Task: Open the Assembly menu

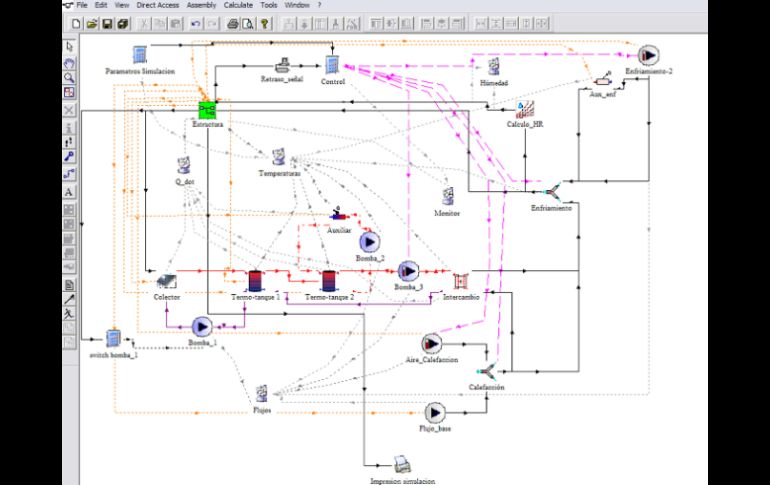Action: pos(201,5)
